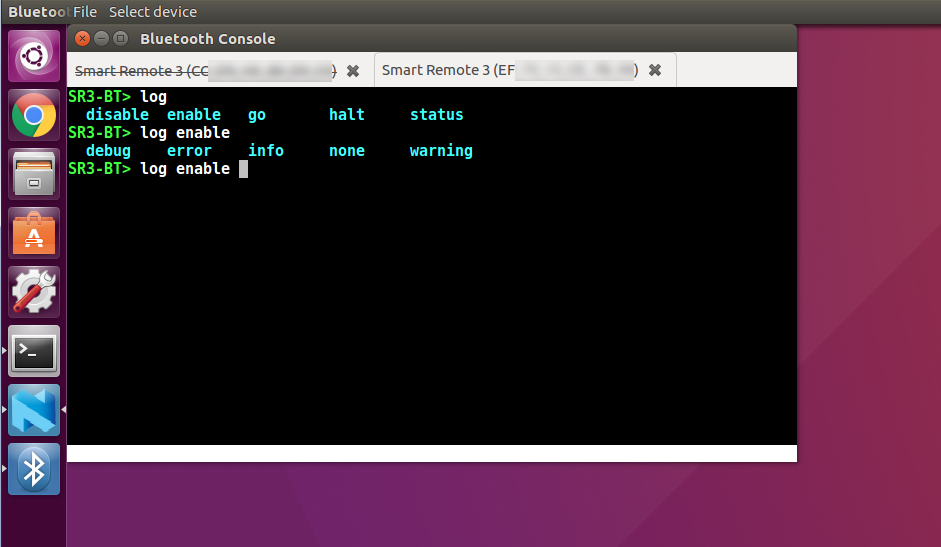Close the Bluetooth Console window
The width and height of the screenshot is (941, 547).
tap(82, 38)
